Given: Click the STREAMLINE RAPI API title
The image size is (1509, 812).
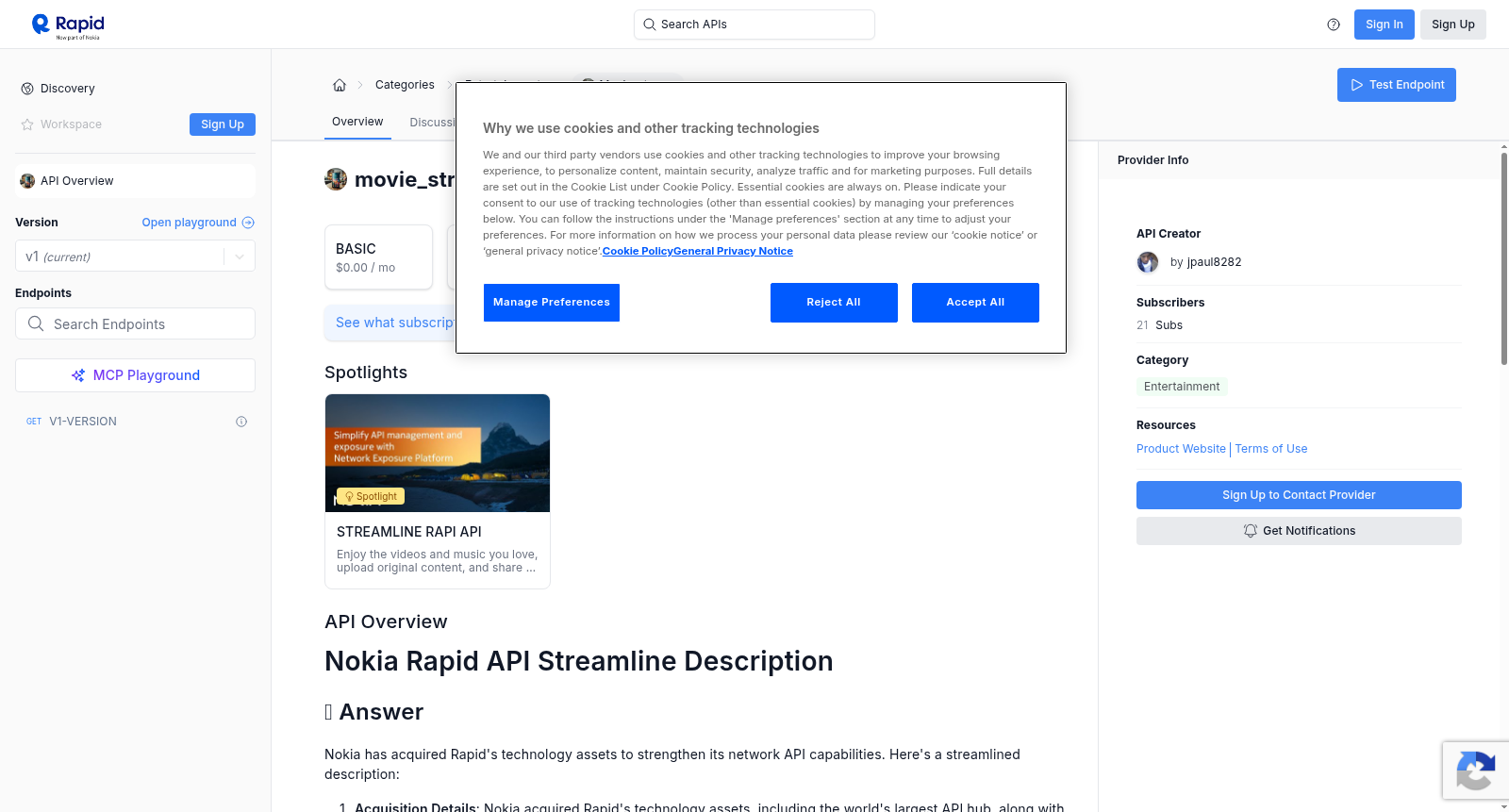Looking at the screenshot, I should coord(409,532).
